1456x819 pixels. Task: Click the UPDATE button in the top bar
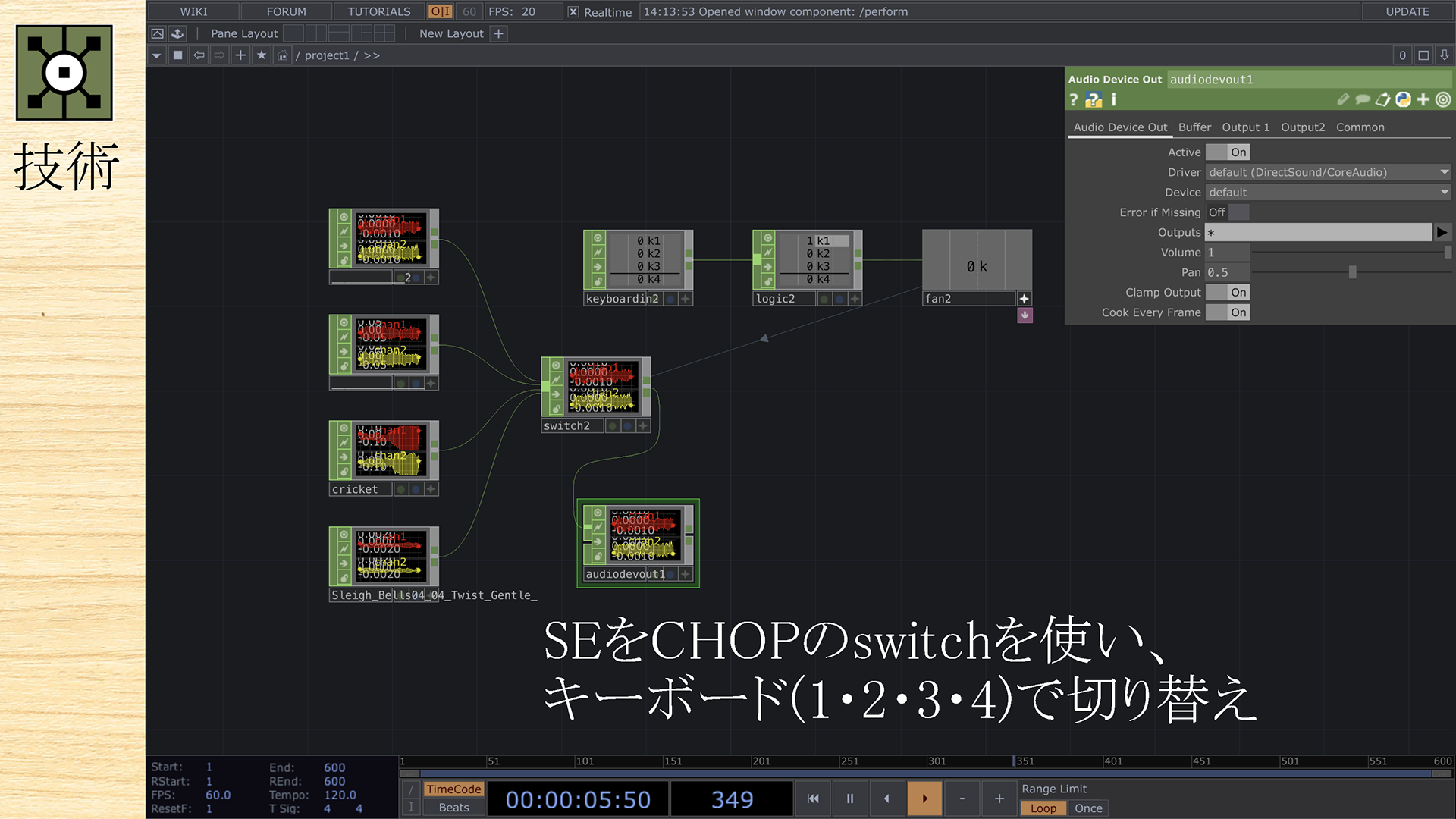click(1407, 11)
